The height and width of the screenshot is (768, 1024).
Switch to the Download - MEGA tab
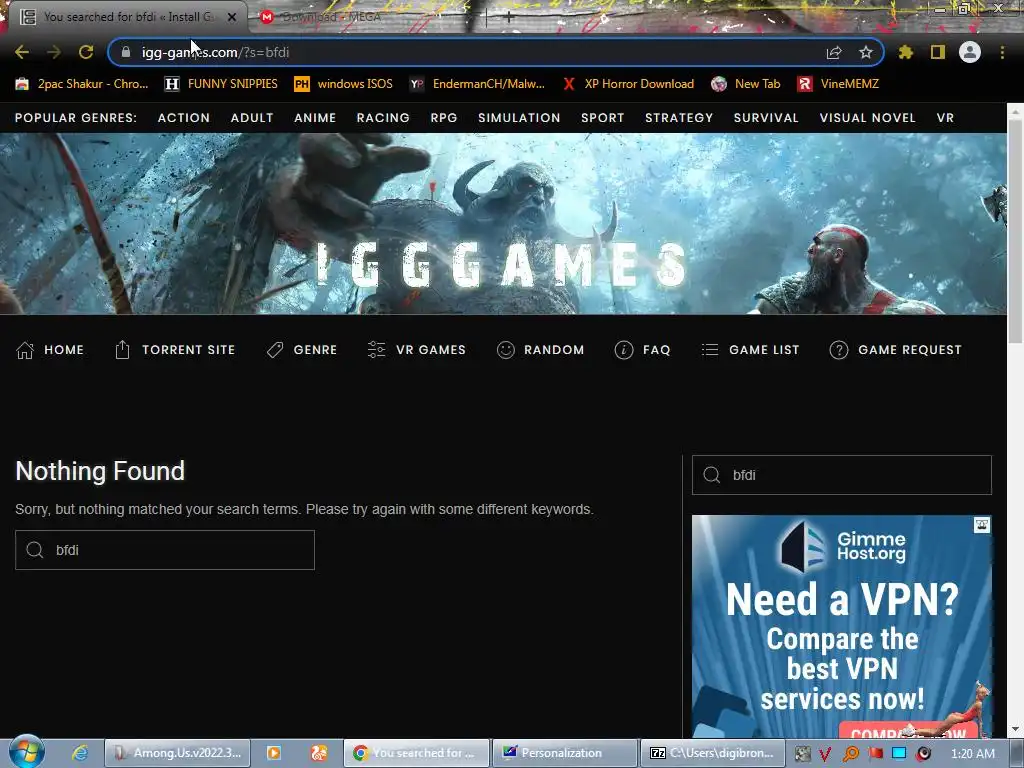(x=366, y=17)
